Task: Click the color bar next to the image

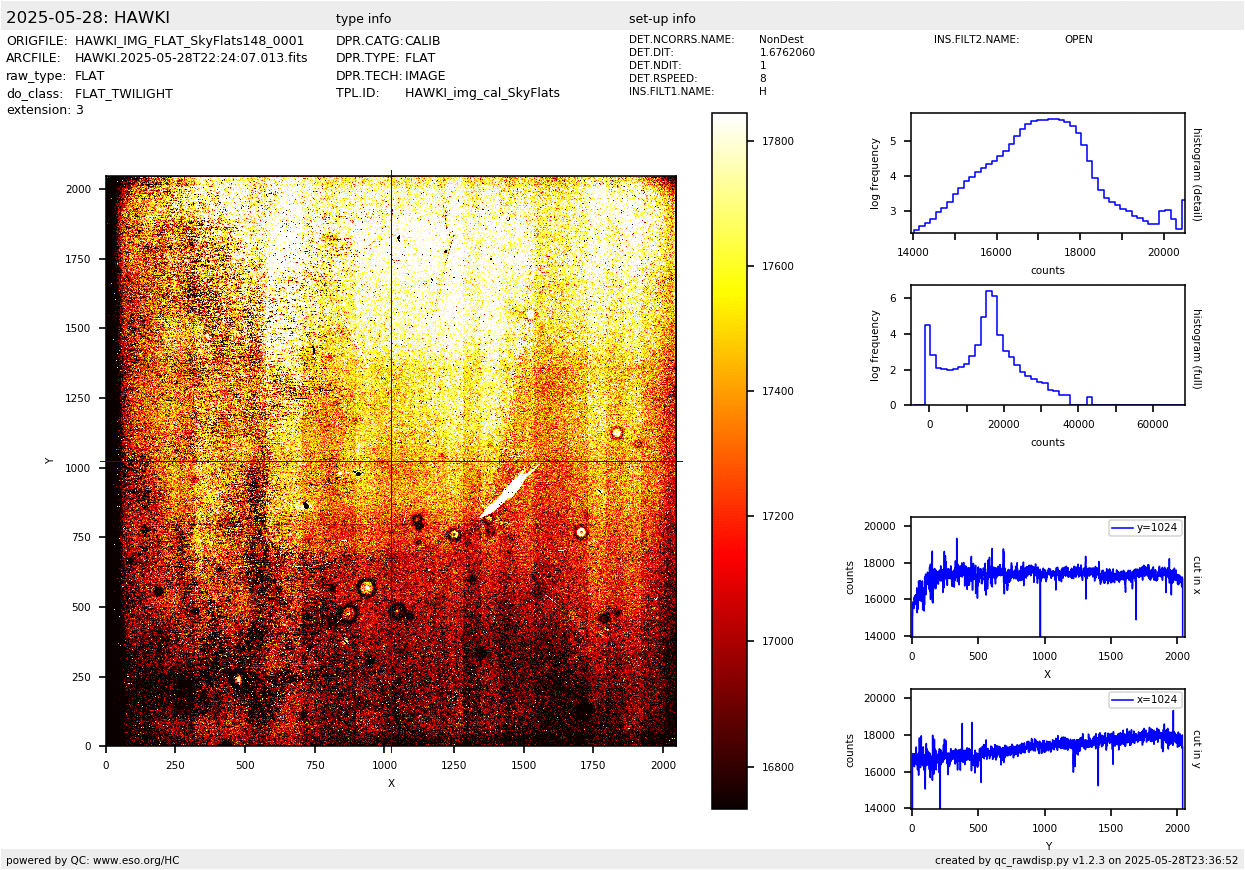Action: point(729,460)
